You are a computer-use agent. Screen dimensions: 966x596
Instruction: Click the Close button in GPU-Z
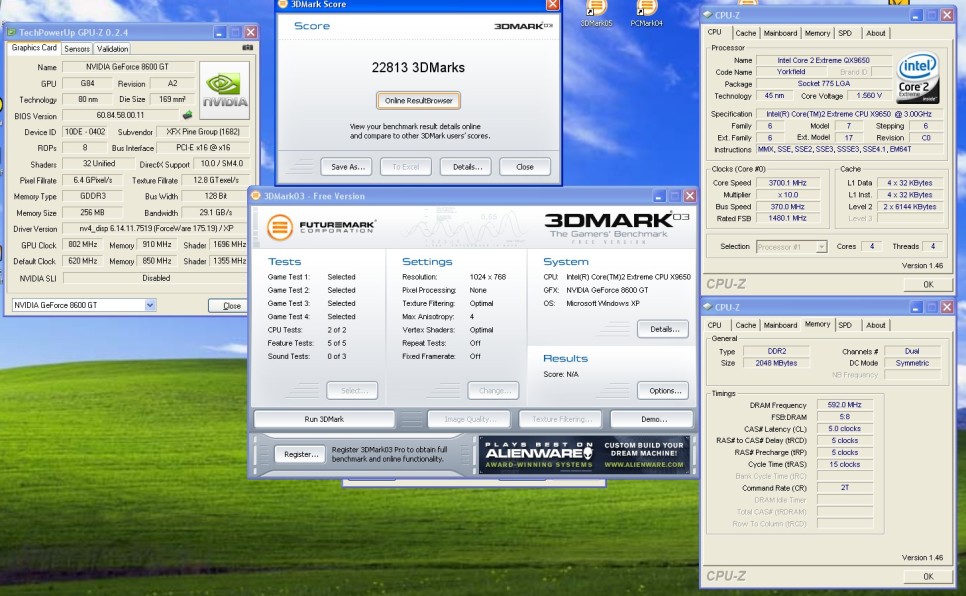[229, 306]
